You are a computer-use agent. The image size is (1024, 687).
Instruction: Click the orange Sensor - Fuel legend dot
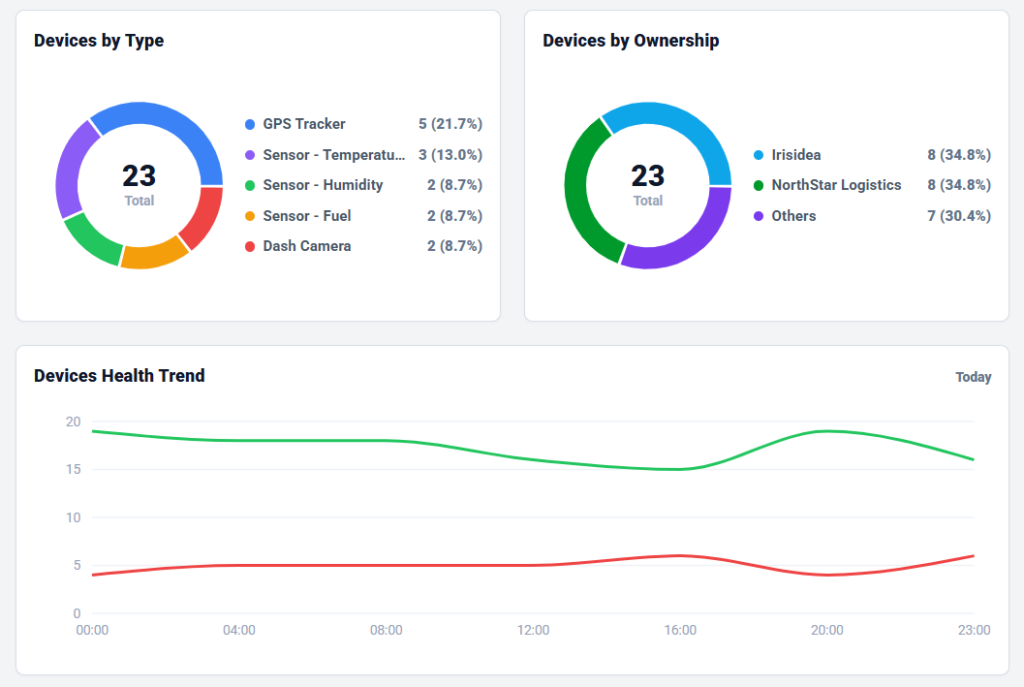click(249, 216)
